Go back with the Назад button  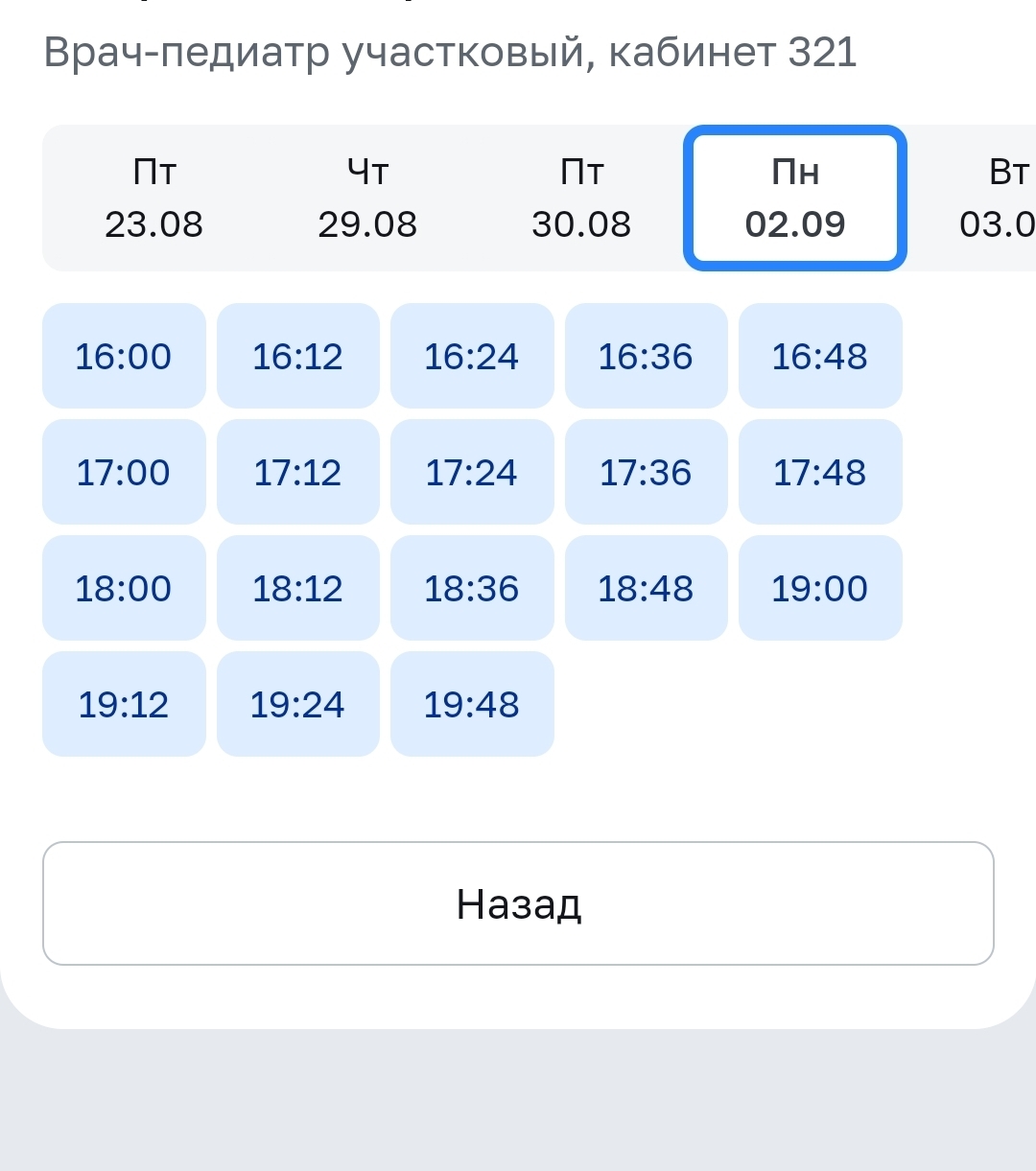(x=518, y=903)
